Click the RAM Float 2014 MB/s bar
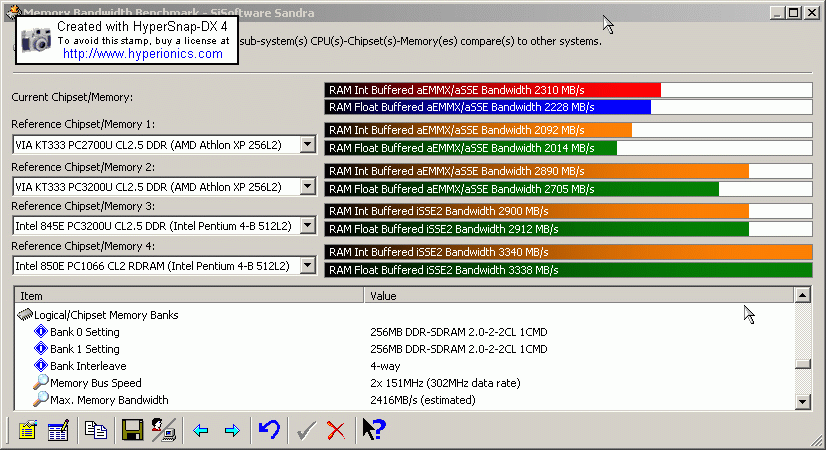Screen dimensions: 826x450 click(x=471, y=148)
